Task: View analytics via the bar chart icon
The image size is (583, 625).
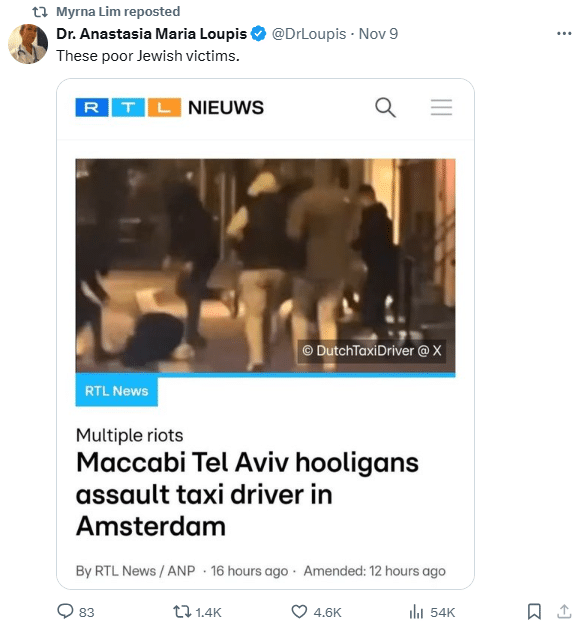Action: (x=416, y=611)
